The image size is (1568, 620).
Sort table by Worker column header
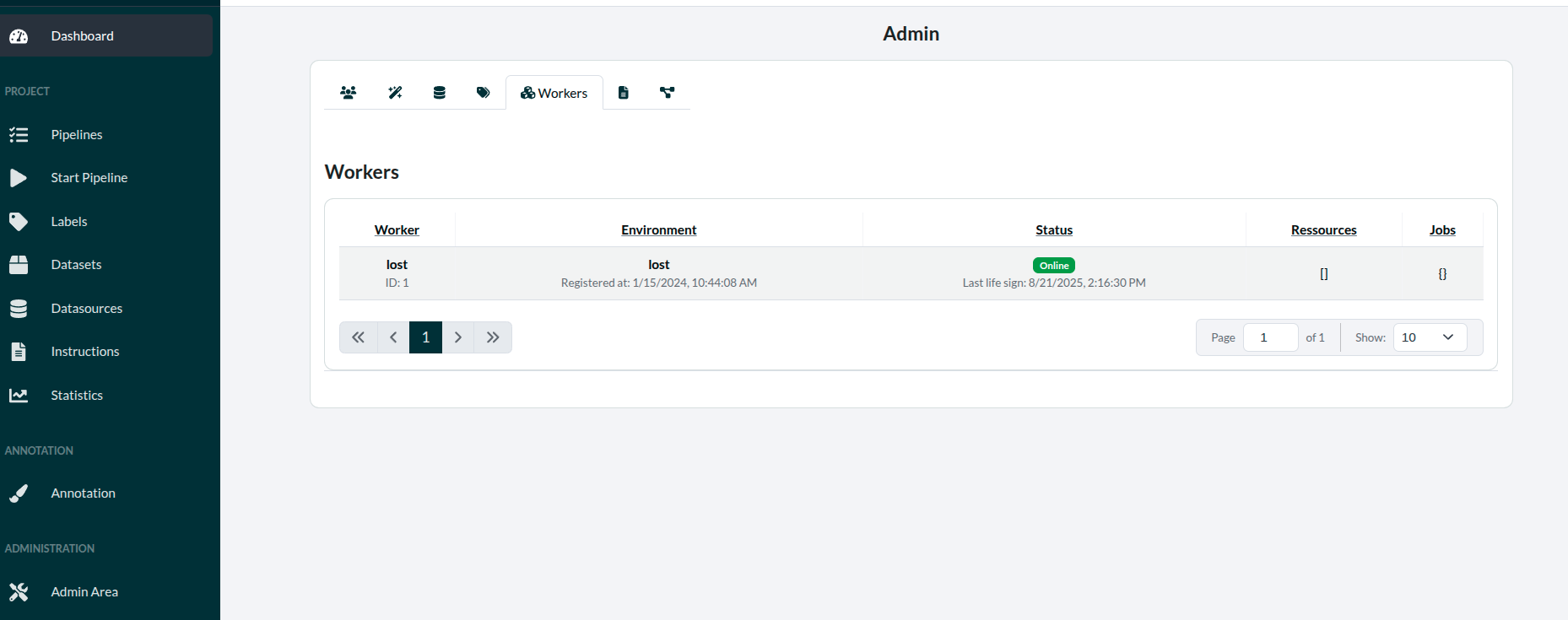coord(397,230)
